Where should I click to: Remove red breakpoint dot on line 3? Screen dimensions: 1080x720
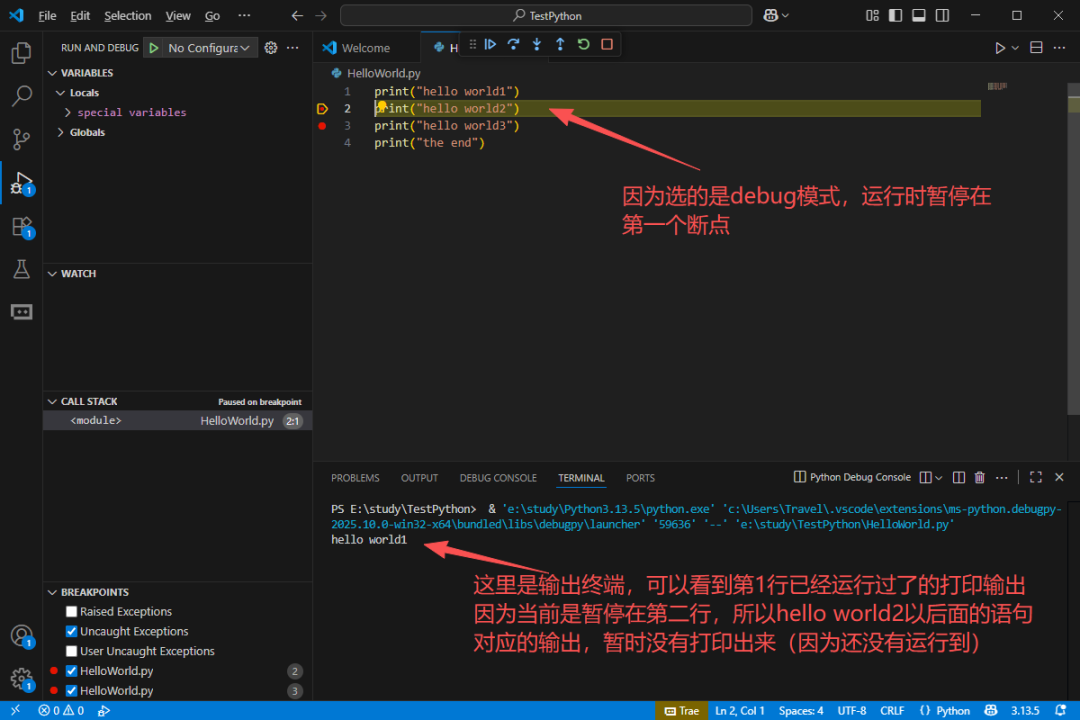(322, 126)
